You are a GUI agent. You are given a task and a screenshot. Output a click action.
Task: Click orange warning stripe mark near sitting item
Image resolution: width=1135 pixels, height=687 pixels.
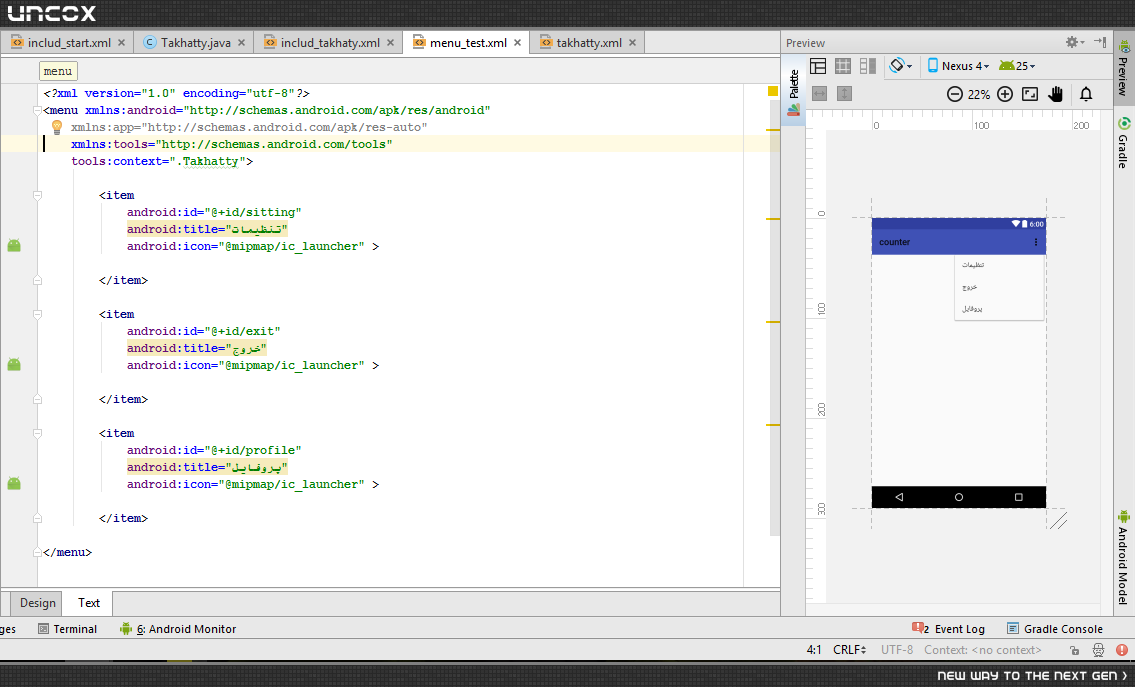[772, 219]
